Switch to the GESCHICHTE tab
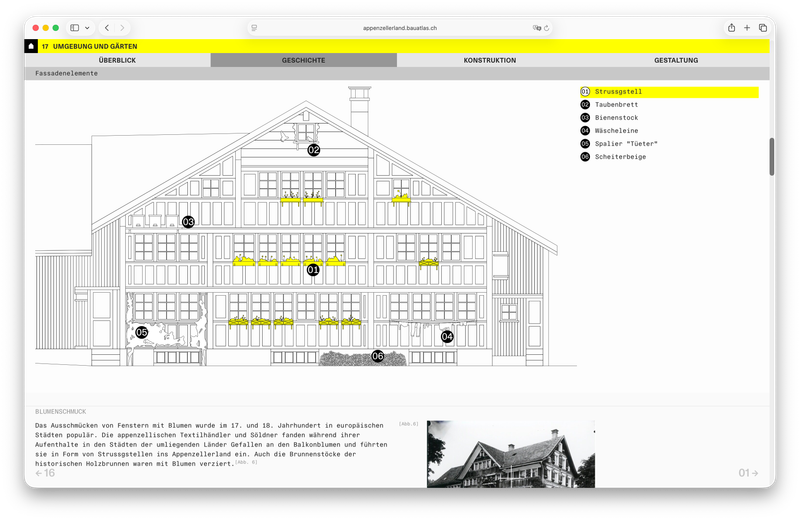 pyautogui.click(x=304, y=60)
